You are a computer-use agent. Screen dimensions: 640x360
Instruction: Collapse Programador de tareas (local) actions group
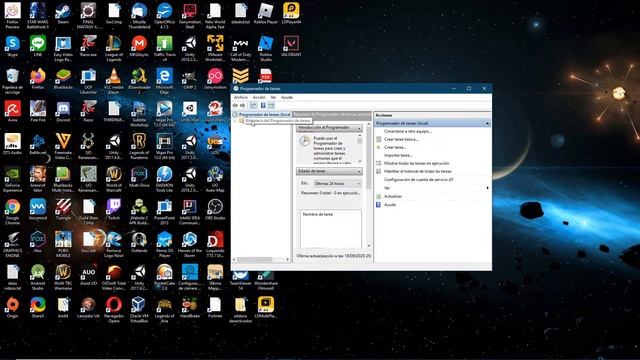coord(487,123)
